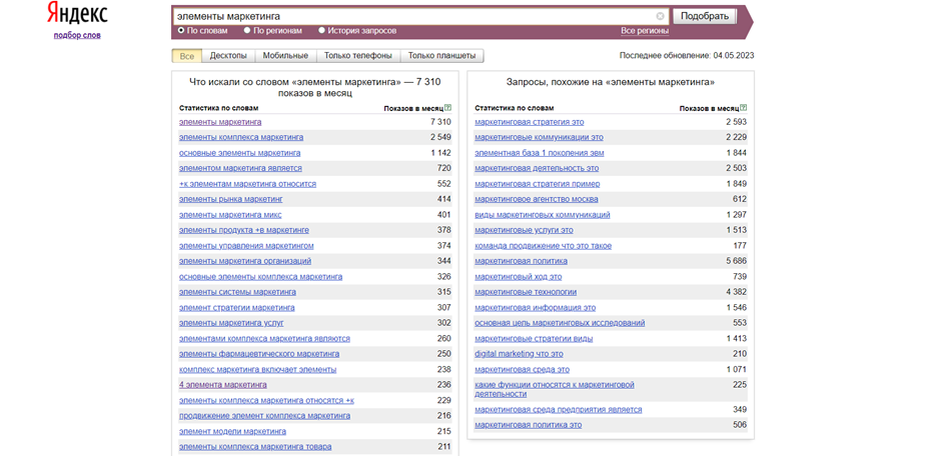Open 'комплекс маркетинга включает элементы' link
952x456 pixels.
257,370
